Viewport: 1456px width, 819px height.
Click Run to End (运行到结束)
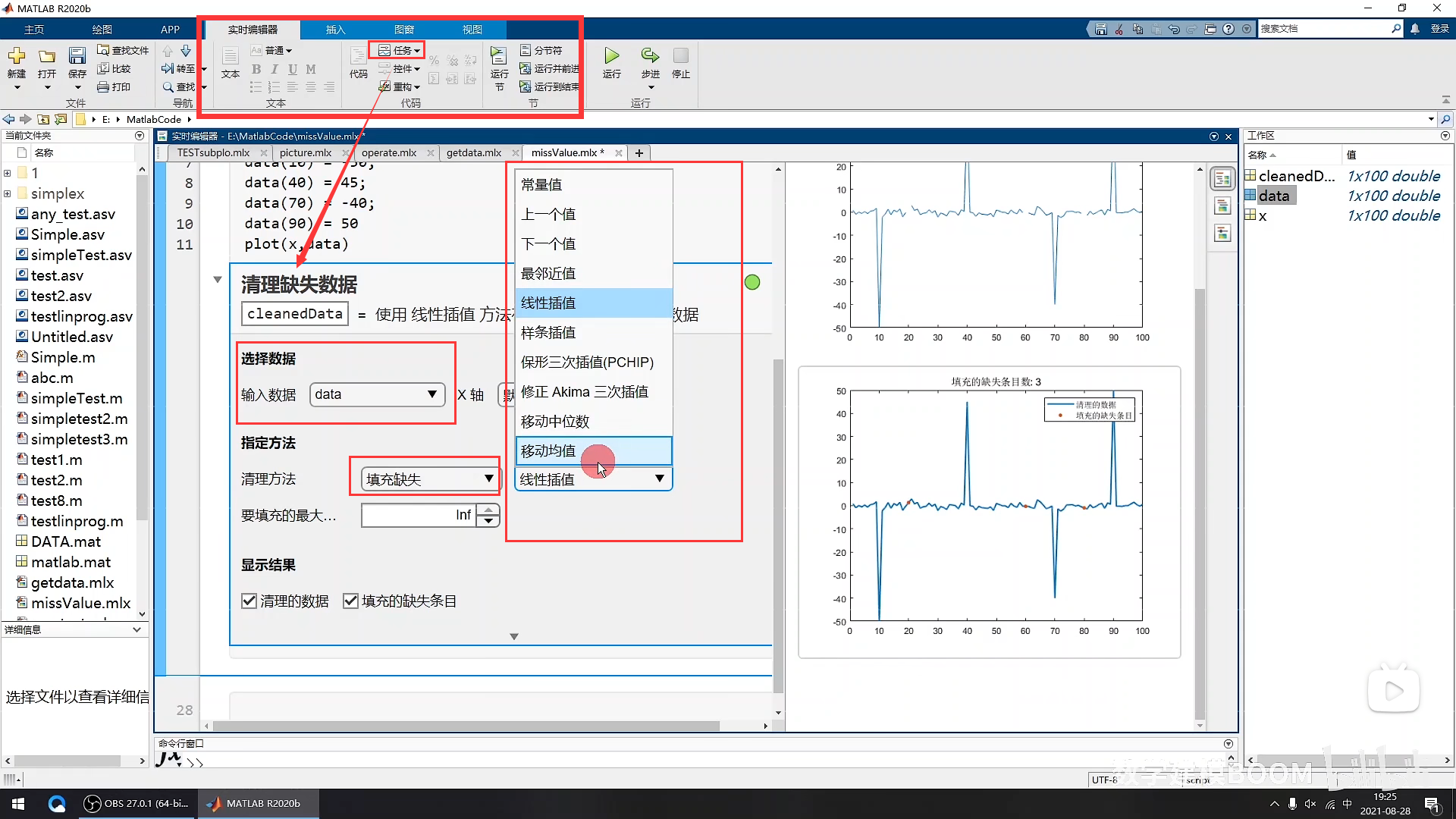(549, 86)
